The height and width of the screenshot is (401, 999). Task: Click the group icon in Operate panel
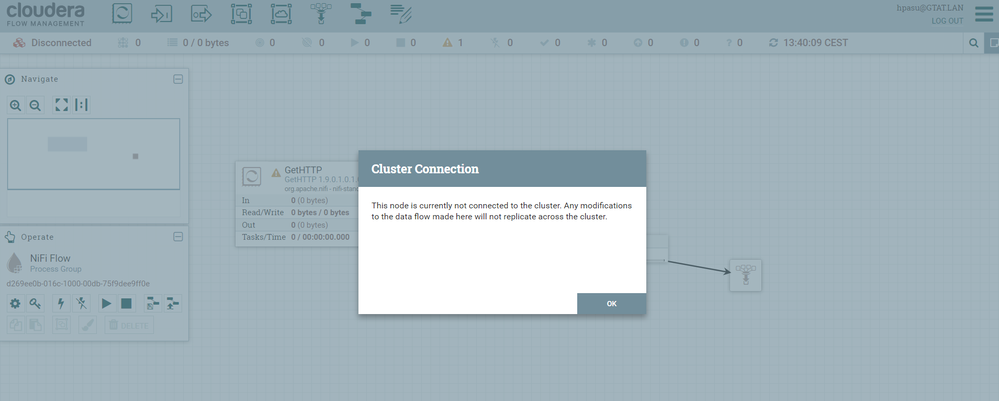[61, 325]
